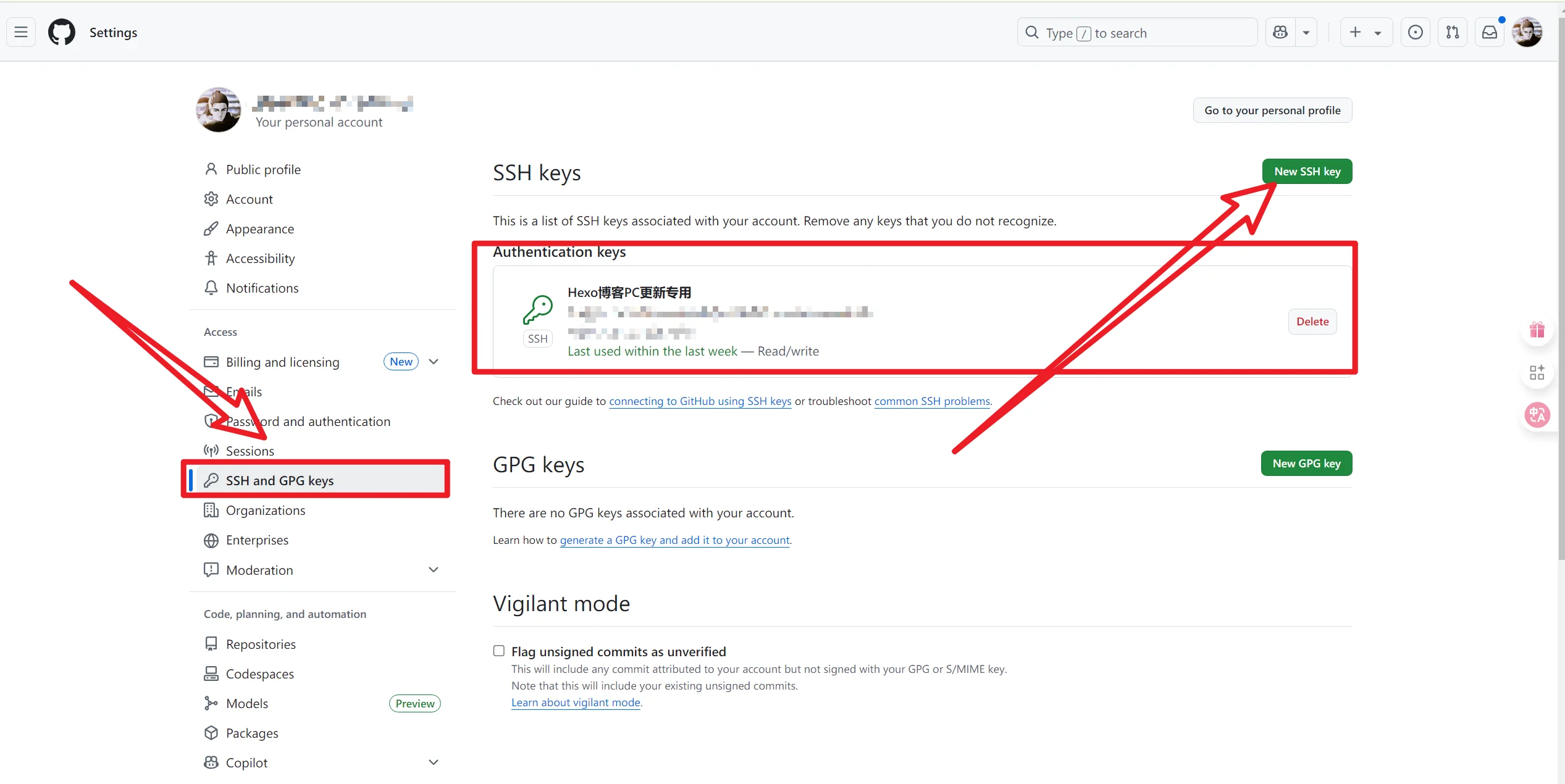Go to GitHub homepage via Octocat logo
Viewport: 1565px width, 784px height.
62,32
